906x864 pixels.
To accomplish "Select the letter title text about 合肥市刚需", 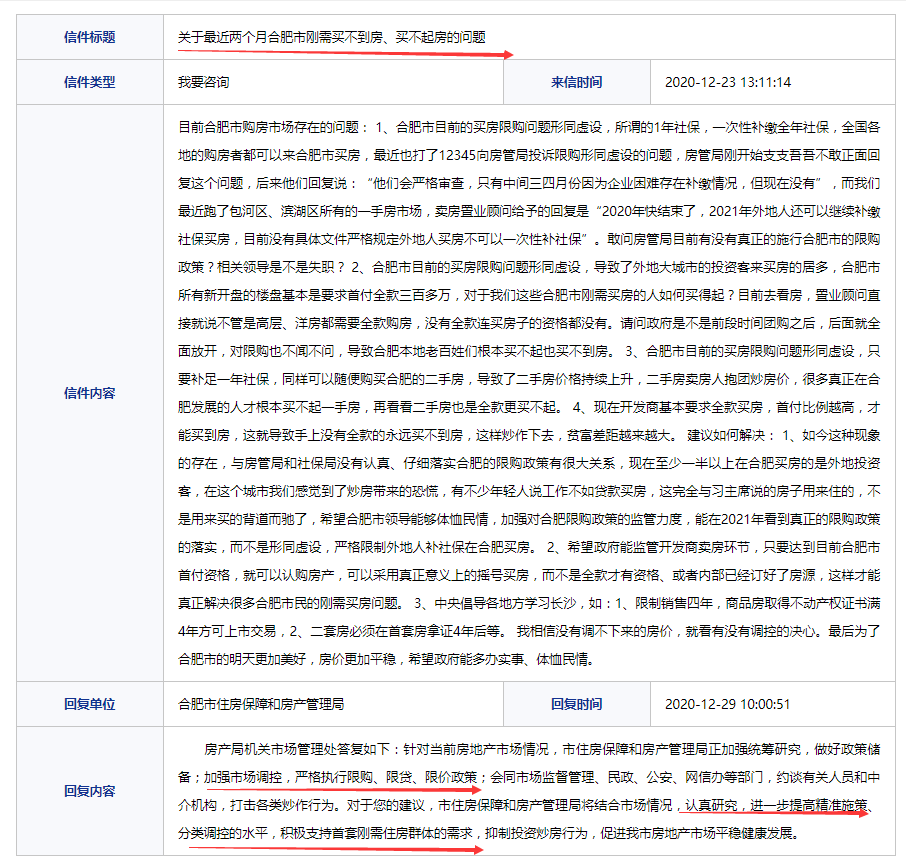I will [x=331, y=37].
